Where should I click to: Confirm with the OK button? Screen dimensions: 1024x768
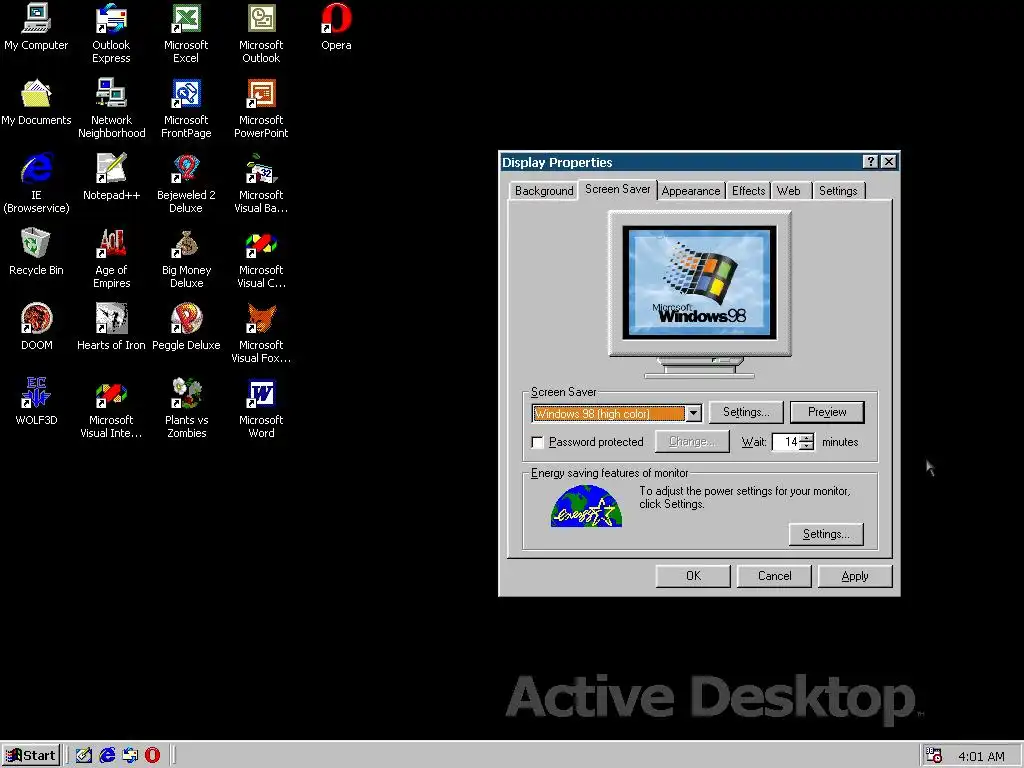pyautogui.click(x=693, y=576)
